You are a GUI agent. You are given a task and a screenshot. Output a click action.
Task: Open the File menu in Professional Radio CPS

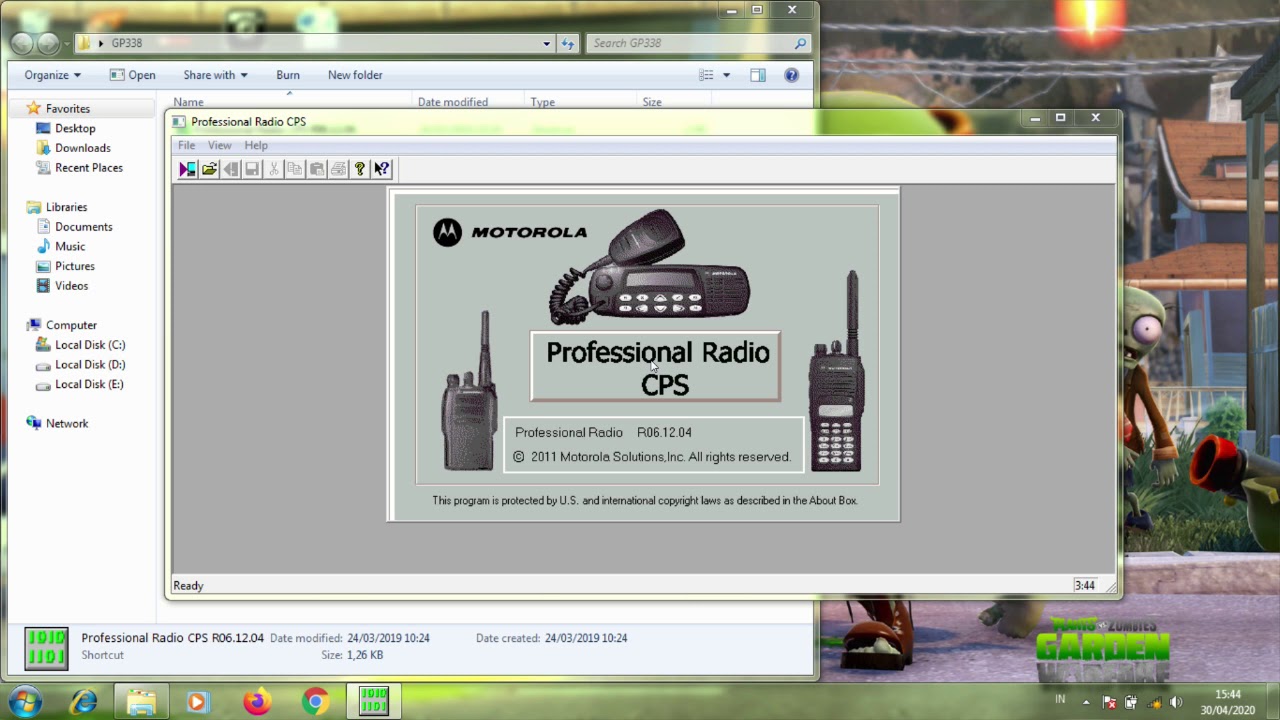click(x=187, y=145)
